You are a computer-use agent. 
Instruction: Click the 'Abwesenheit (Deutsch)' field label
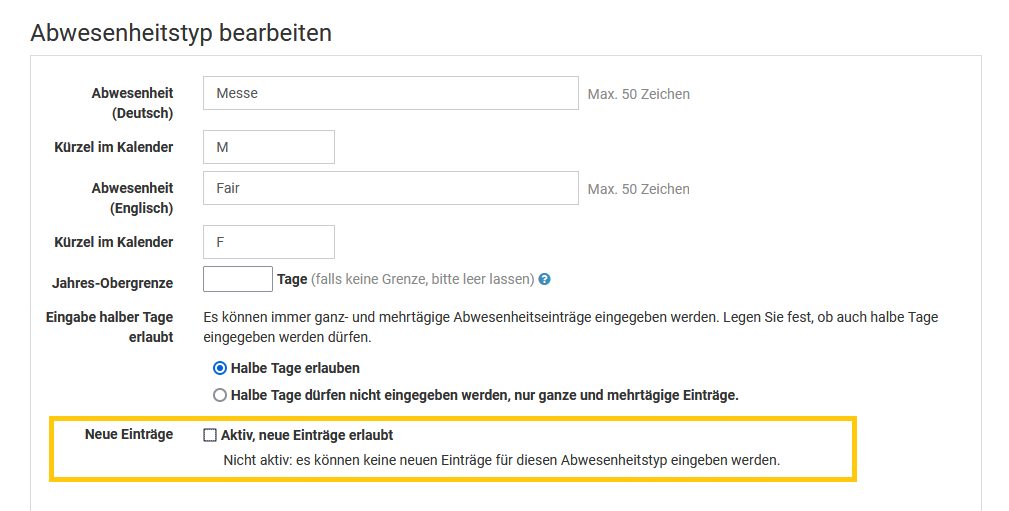(x=132, y=103)
